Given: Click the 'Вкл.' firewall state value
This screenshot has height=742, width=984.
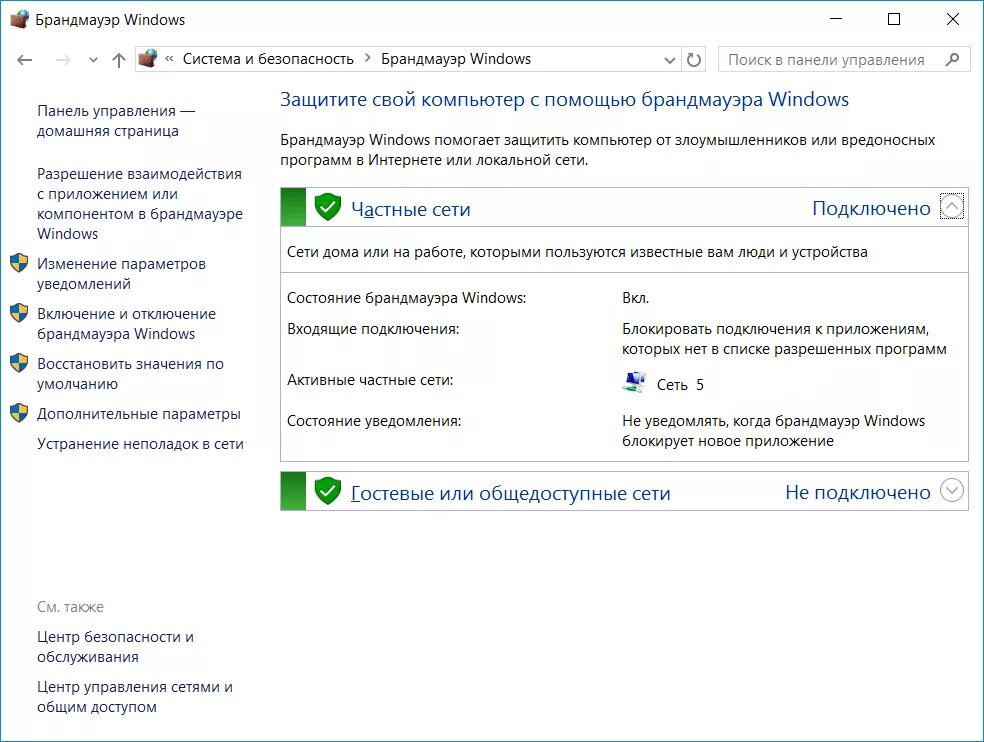Looking at the screenshot, I should click(635, 298).
